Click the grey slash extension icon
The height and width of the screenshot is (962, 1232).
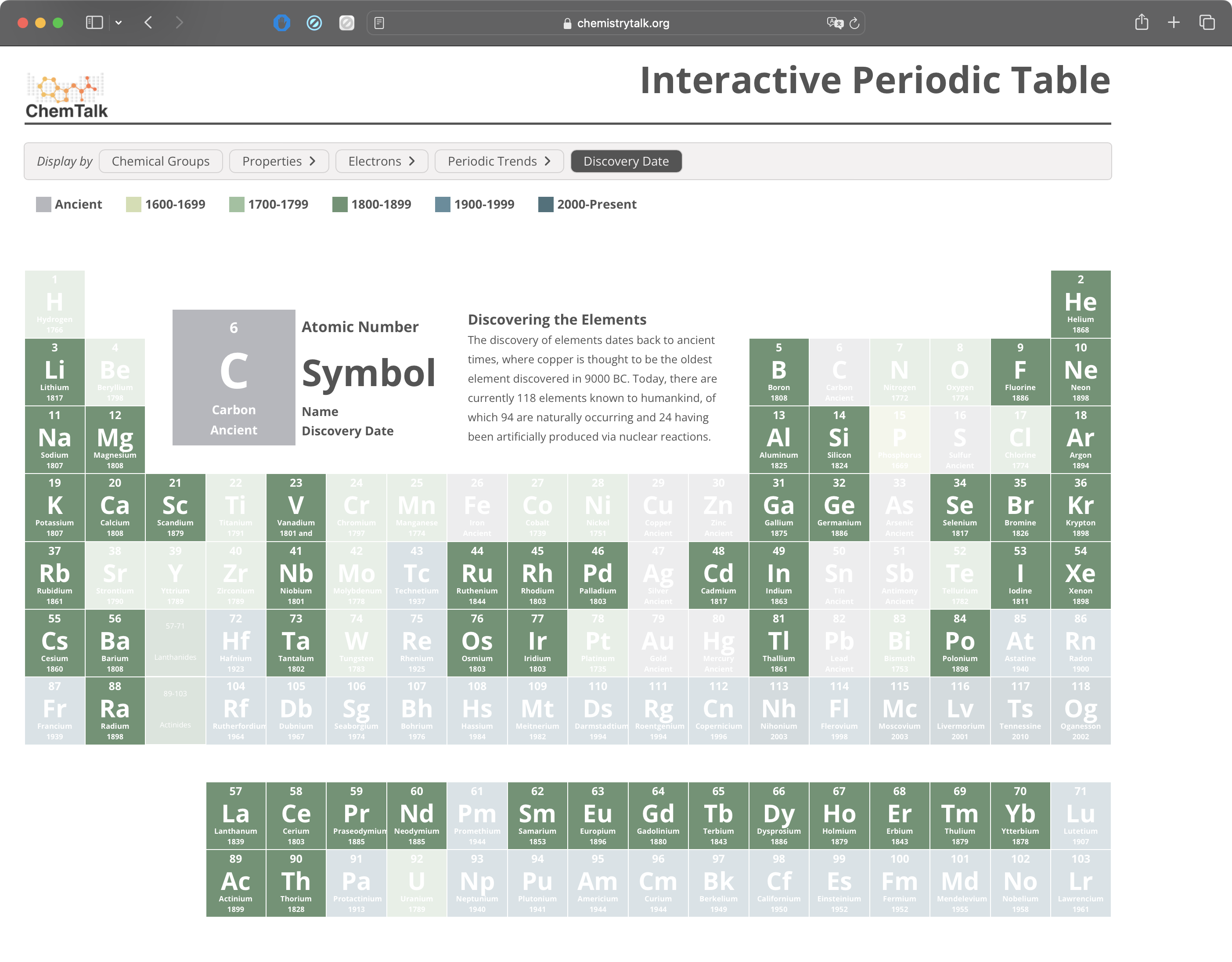[346, 22]
